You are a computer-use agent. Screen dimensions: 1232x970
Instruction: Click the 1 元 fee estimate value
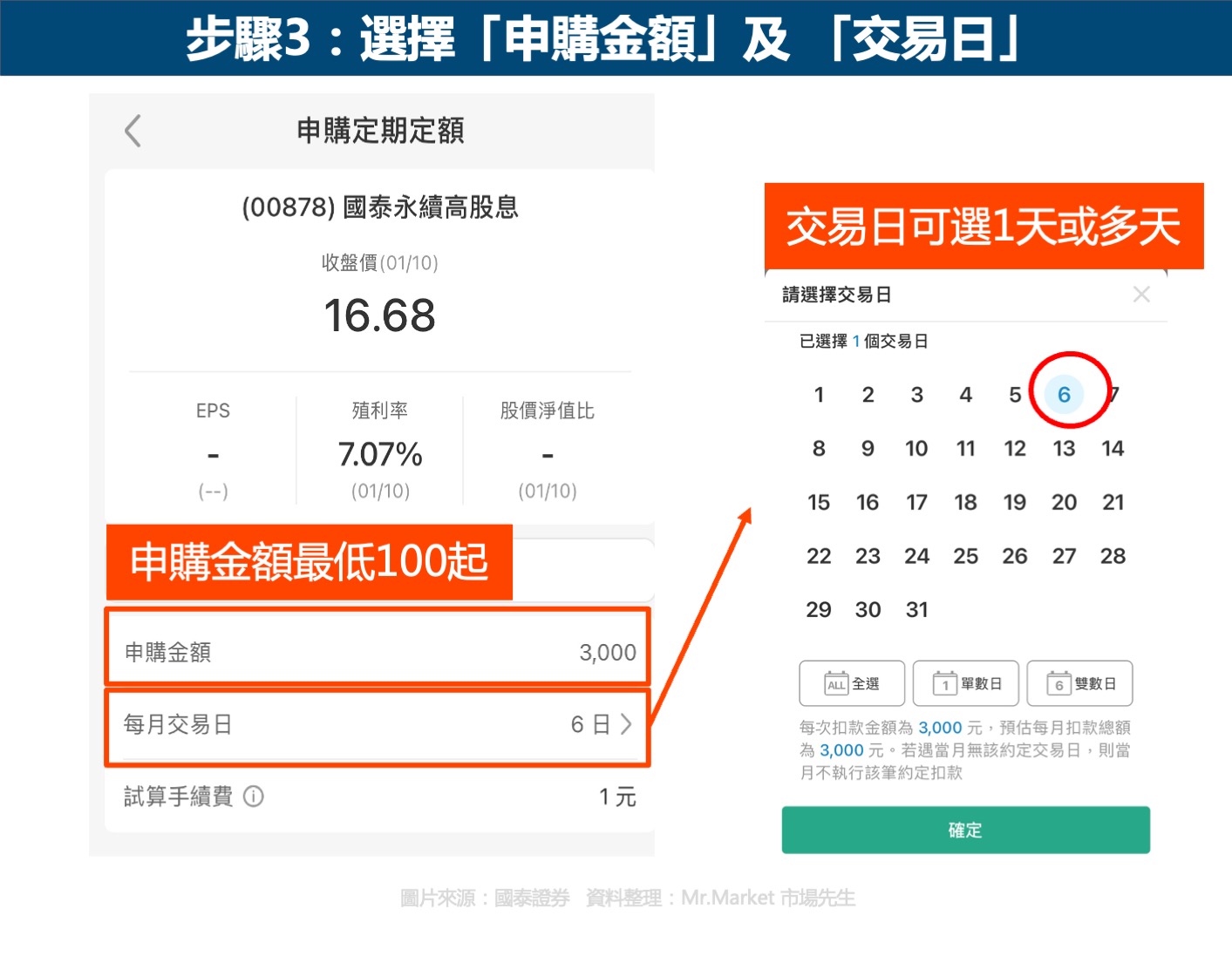617,797
